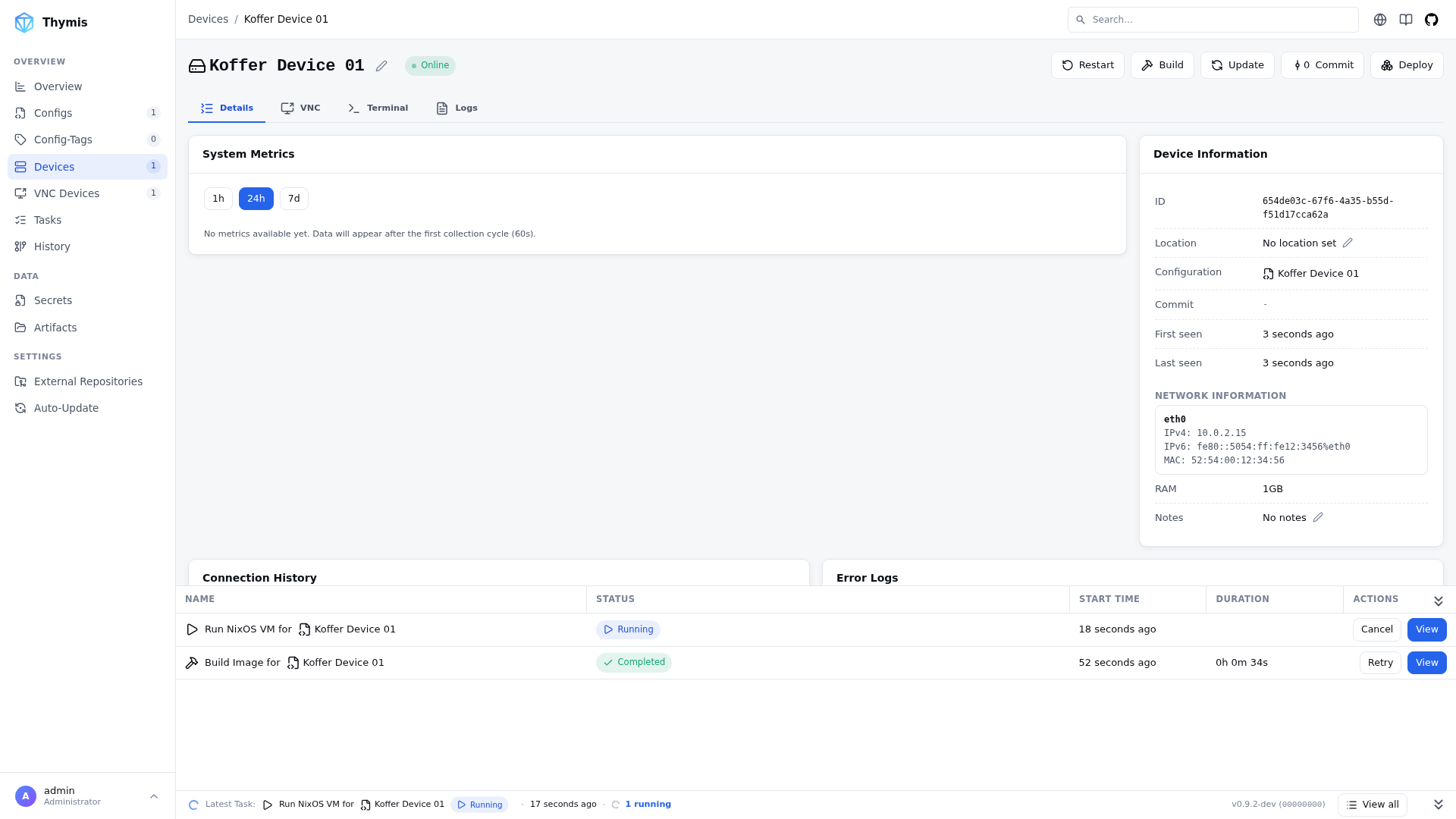Open Secrets in sidebar
The height and width of the screenshot is (819, 1456).
(87, 300)
